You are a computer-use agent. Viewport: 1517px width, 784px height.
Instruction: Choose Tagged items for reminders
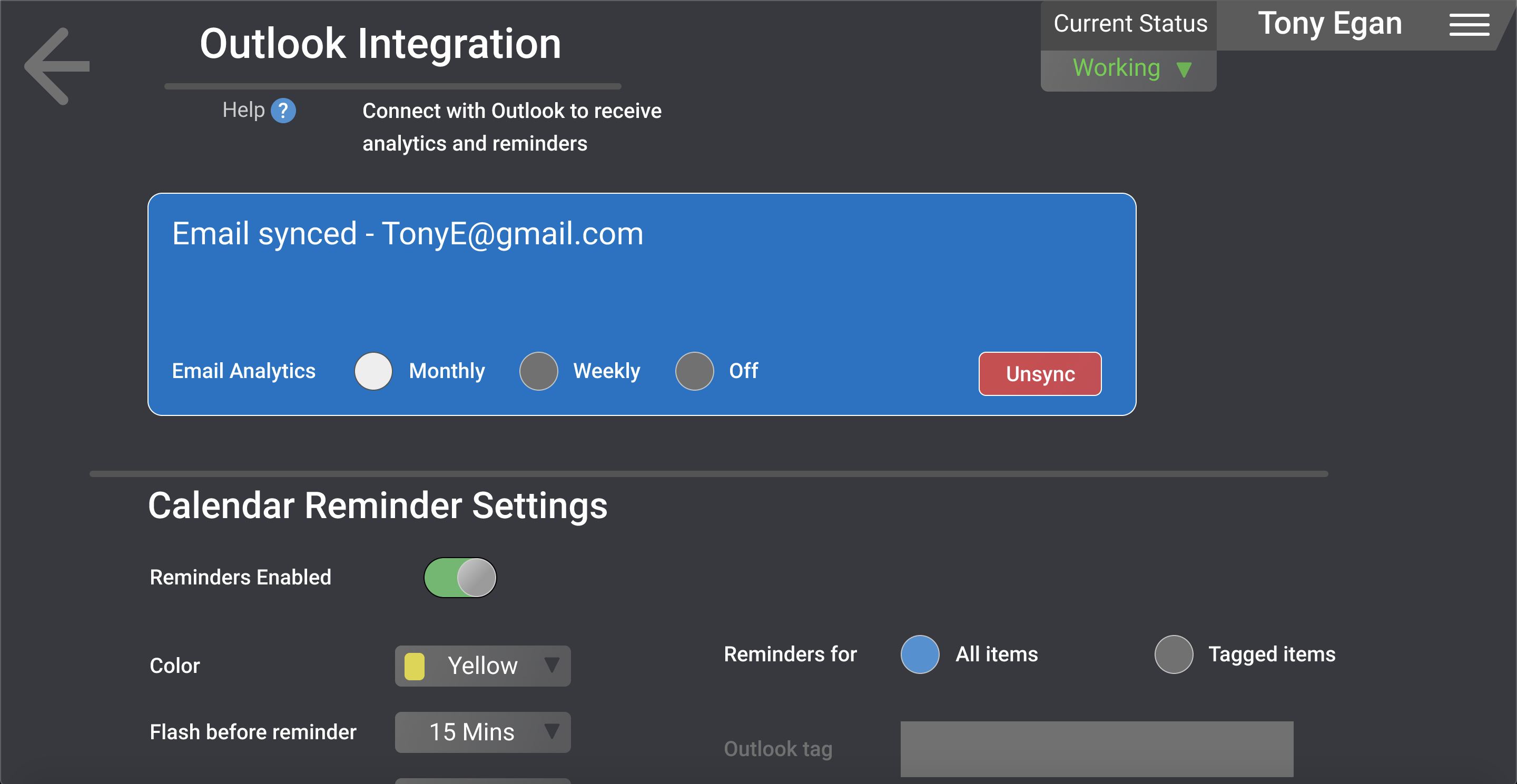coord(1174,654)
